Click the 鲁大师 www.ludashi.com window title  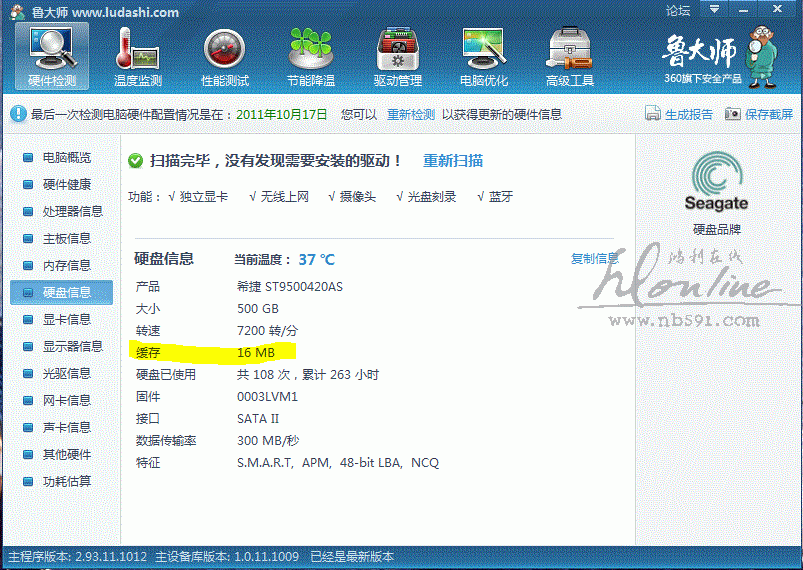[x=105, y=12]
